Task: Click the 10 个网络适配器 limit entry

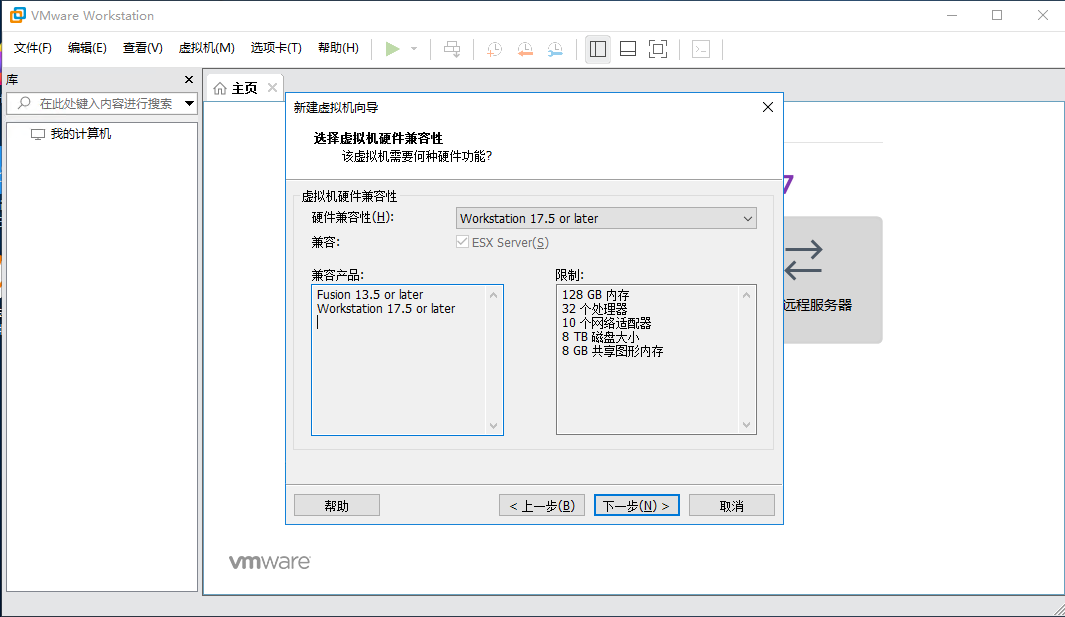Action: (607, 323)
